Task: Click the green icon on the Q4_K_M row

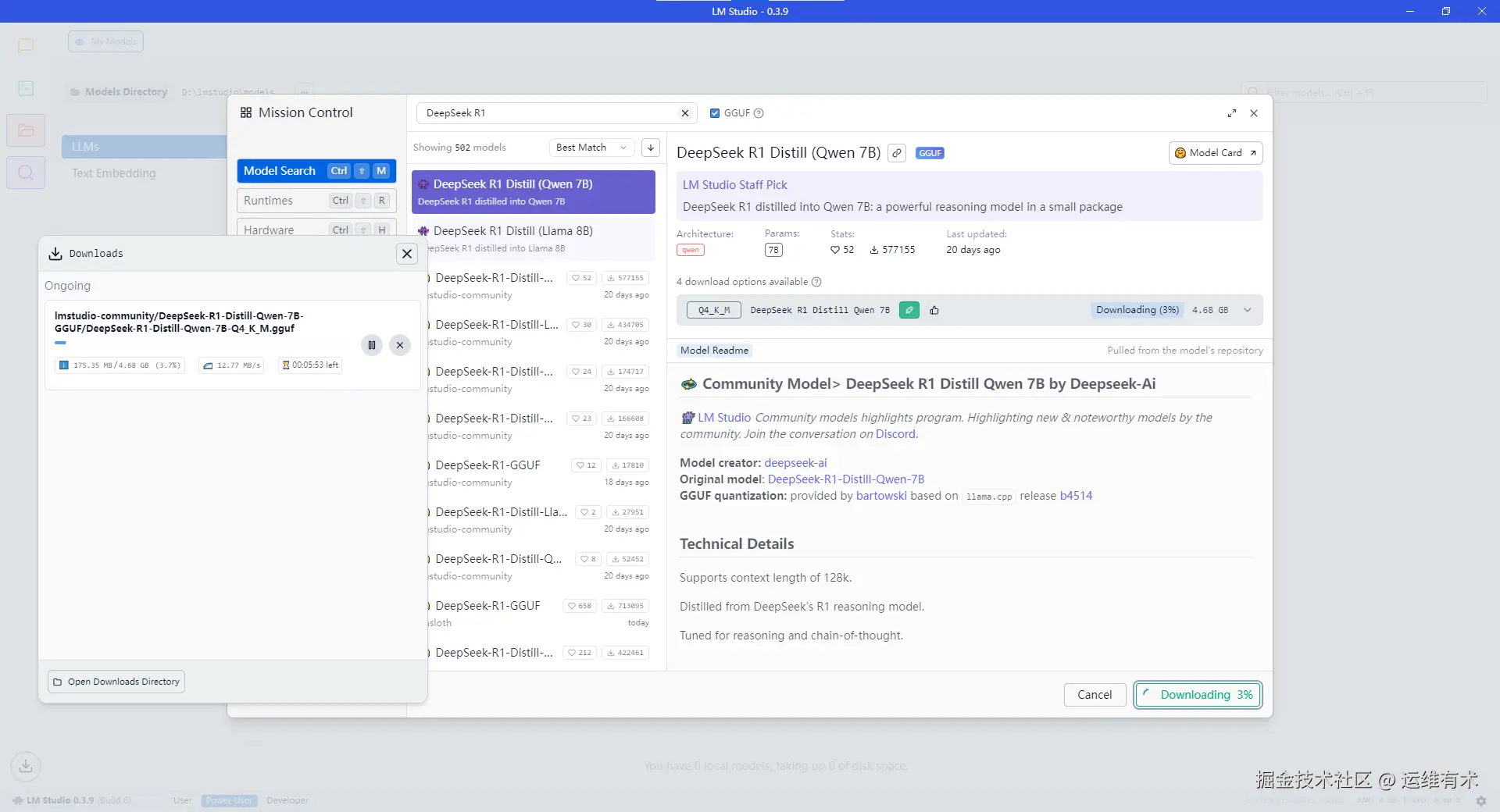Action: pos(909,310)
